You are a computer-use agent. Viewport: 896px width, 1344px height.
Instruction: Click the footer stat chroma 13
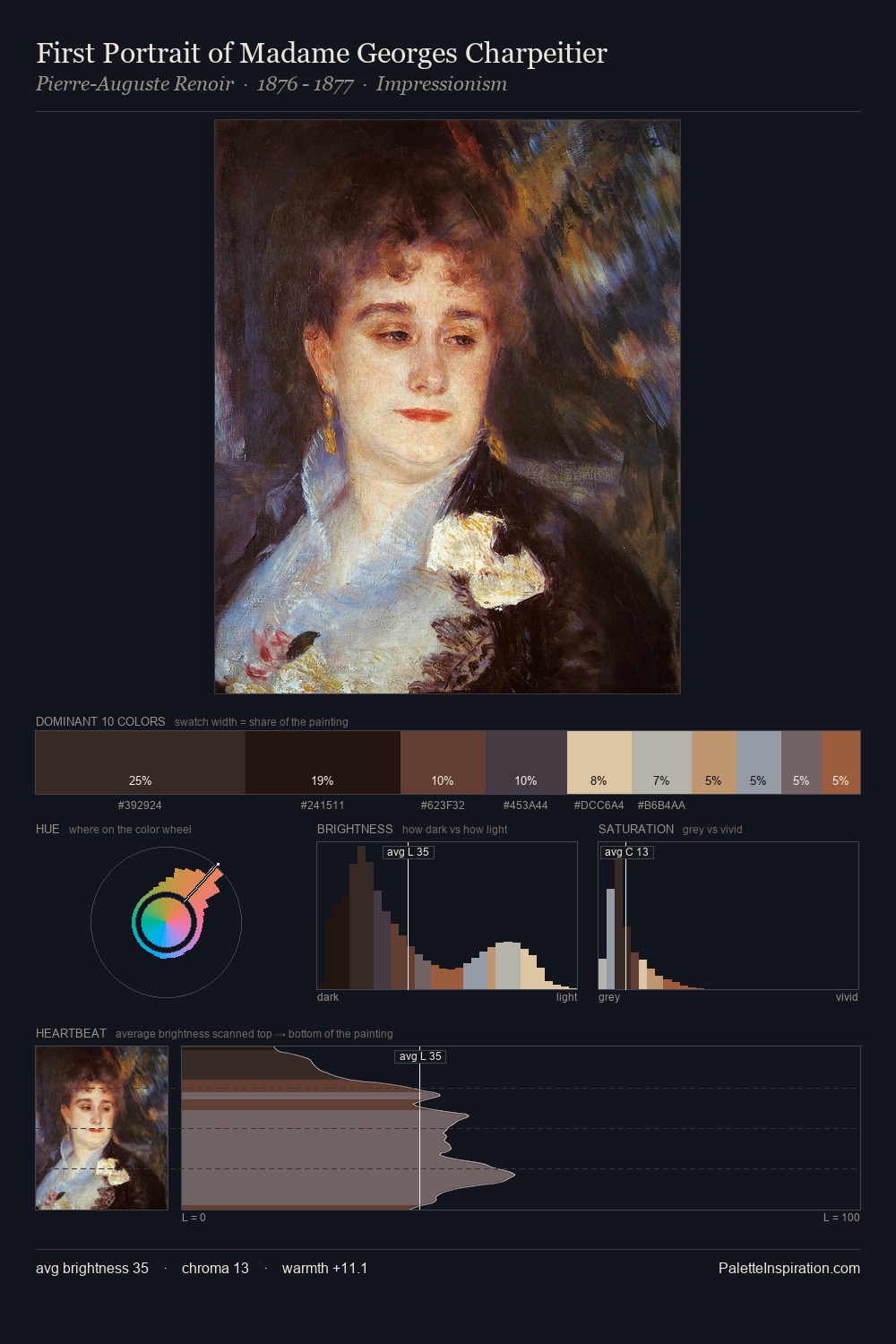point(215,1268)
